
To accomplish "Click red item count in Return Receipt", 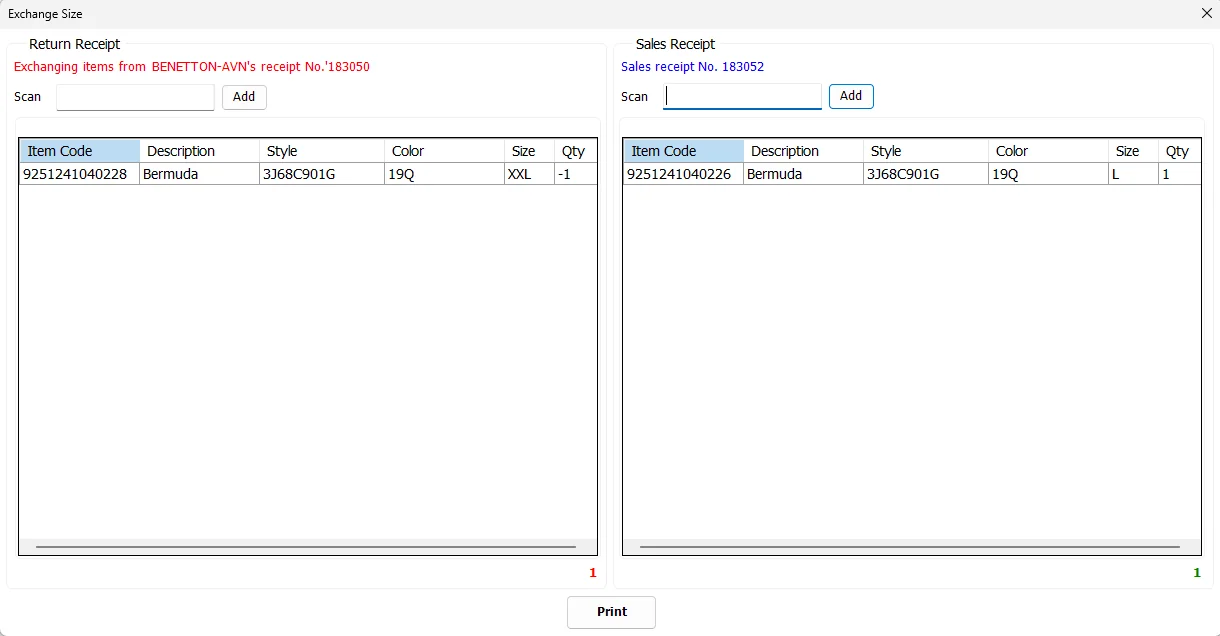I will coord(592,573).
